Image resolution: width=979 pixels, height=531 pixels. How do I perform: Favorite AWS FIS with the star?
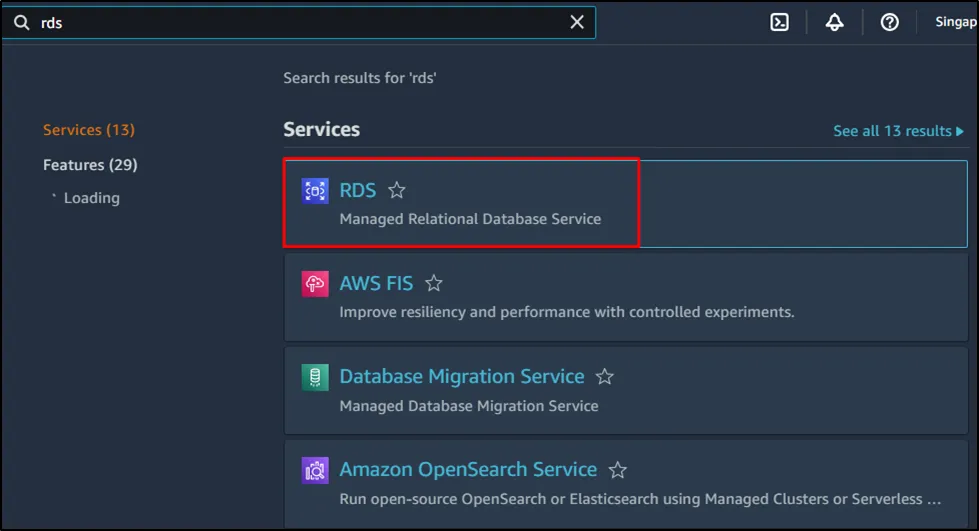click(x=433, y=284)
